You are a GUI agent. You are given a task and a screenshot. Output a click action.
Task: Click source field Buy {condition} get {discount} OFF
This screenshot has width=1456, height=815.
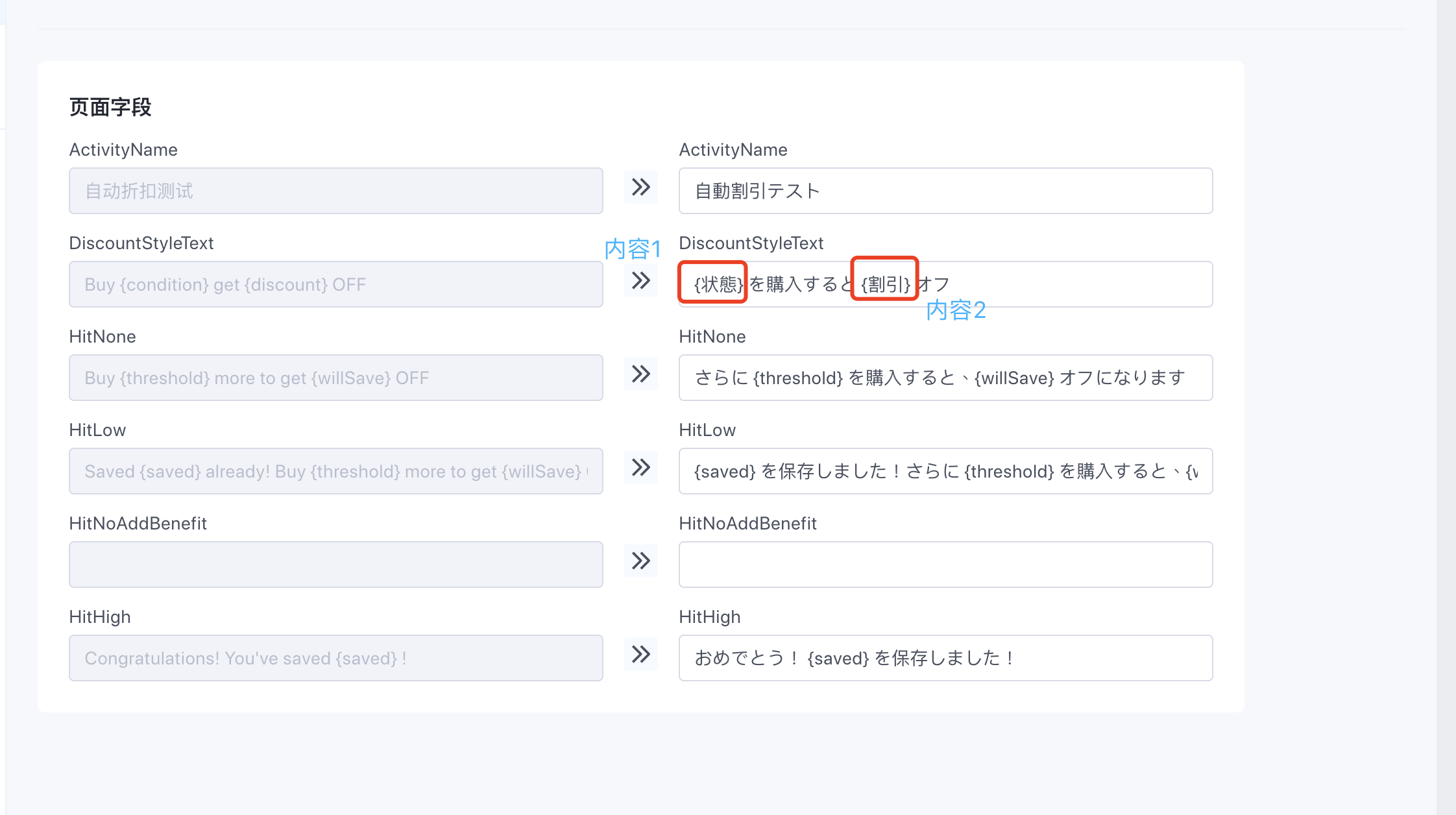(336, 284)
